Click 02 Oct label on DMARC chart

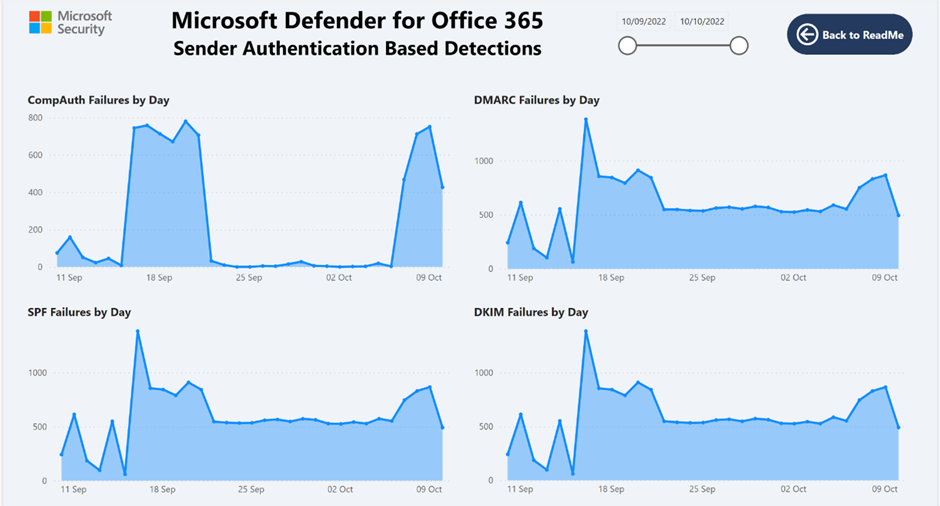tap(793, 278)
